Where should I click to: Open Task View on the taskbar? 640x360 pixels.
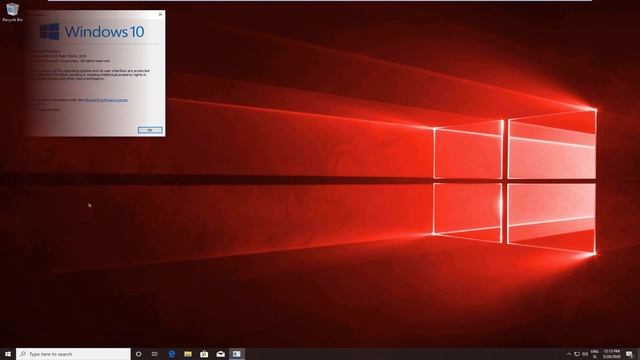coord(155,354)
